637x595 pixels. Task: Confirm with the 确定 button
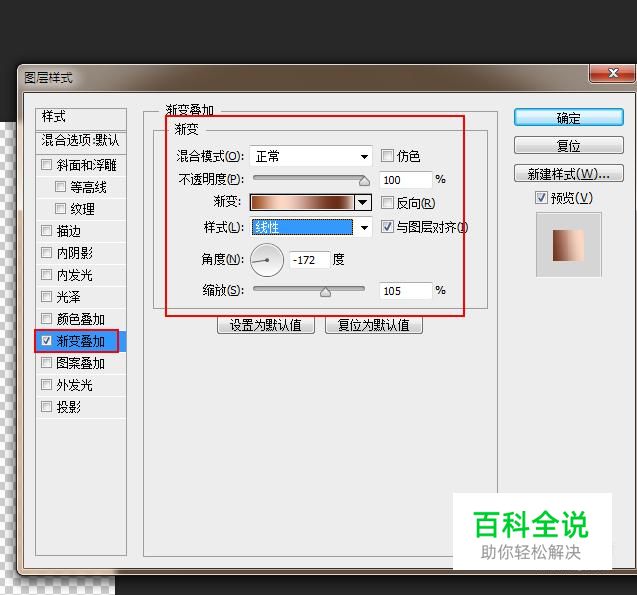[x=568, y=118]
